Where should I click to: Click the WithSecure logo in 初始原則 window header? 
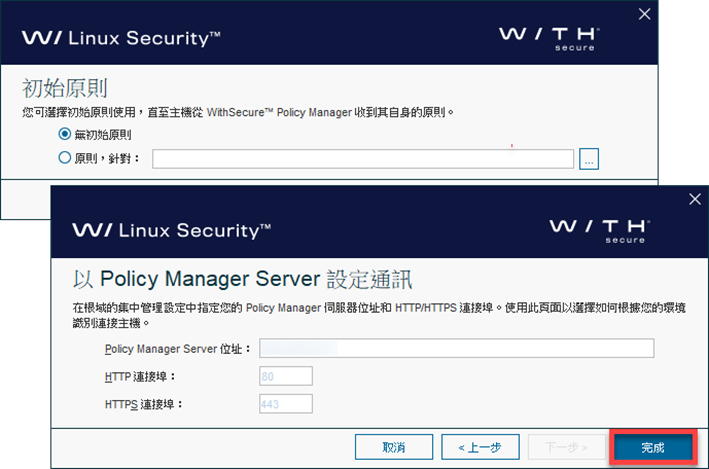[549, 39]
